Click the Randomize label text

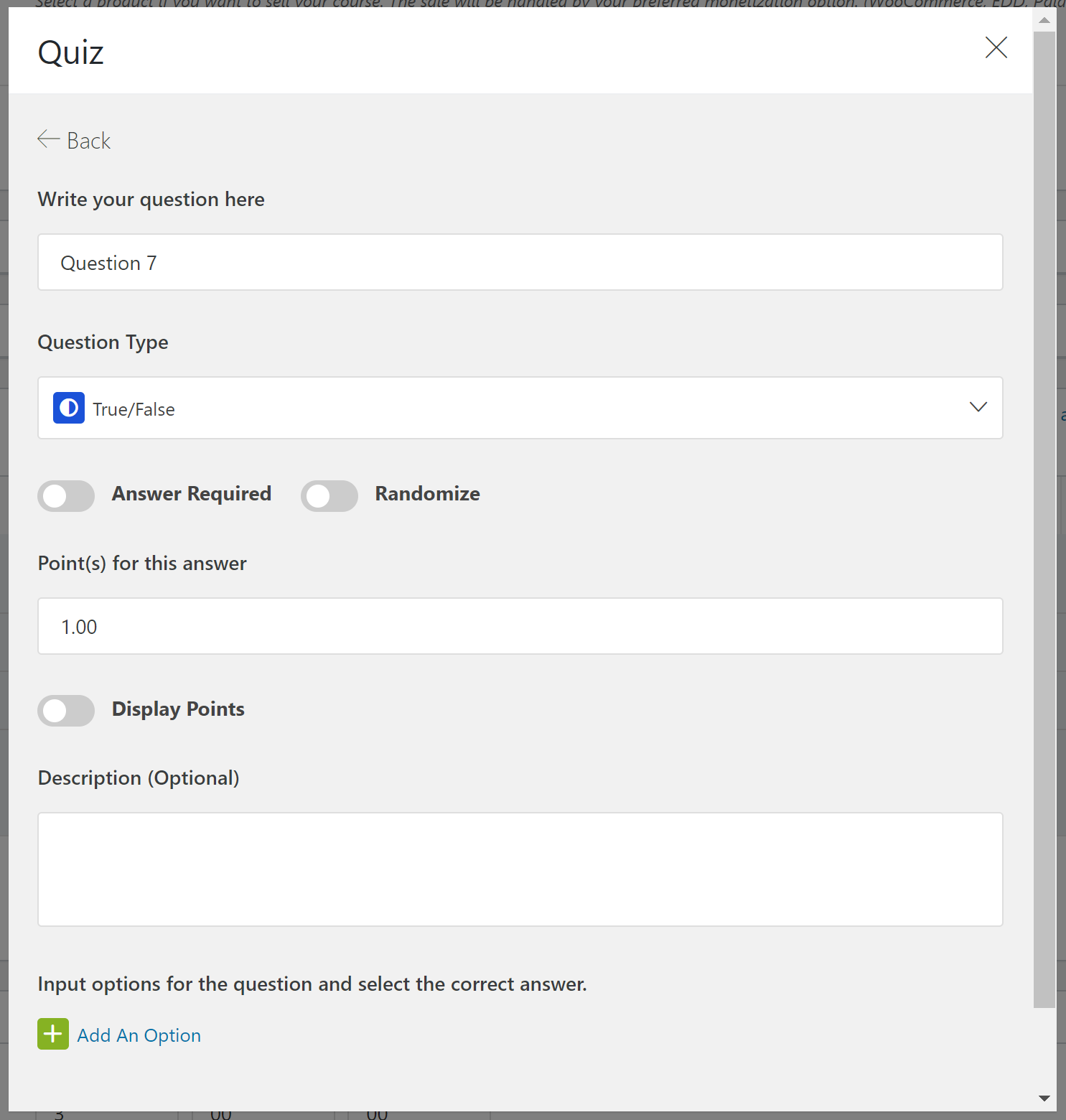(x=427, y=494)
